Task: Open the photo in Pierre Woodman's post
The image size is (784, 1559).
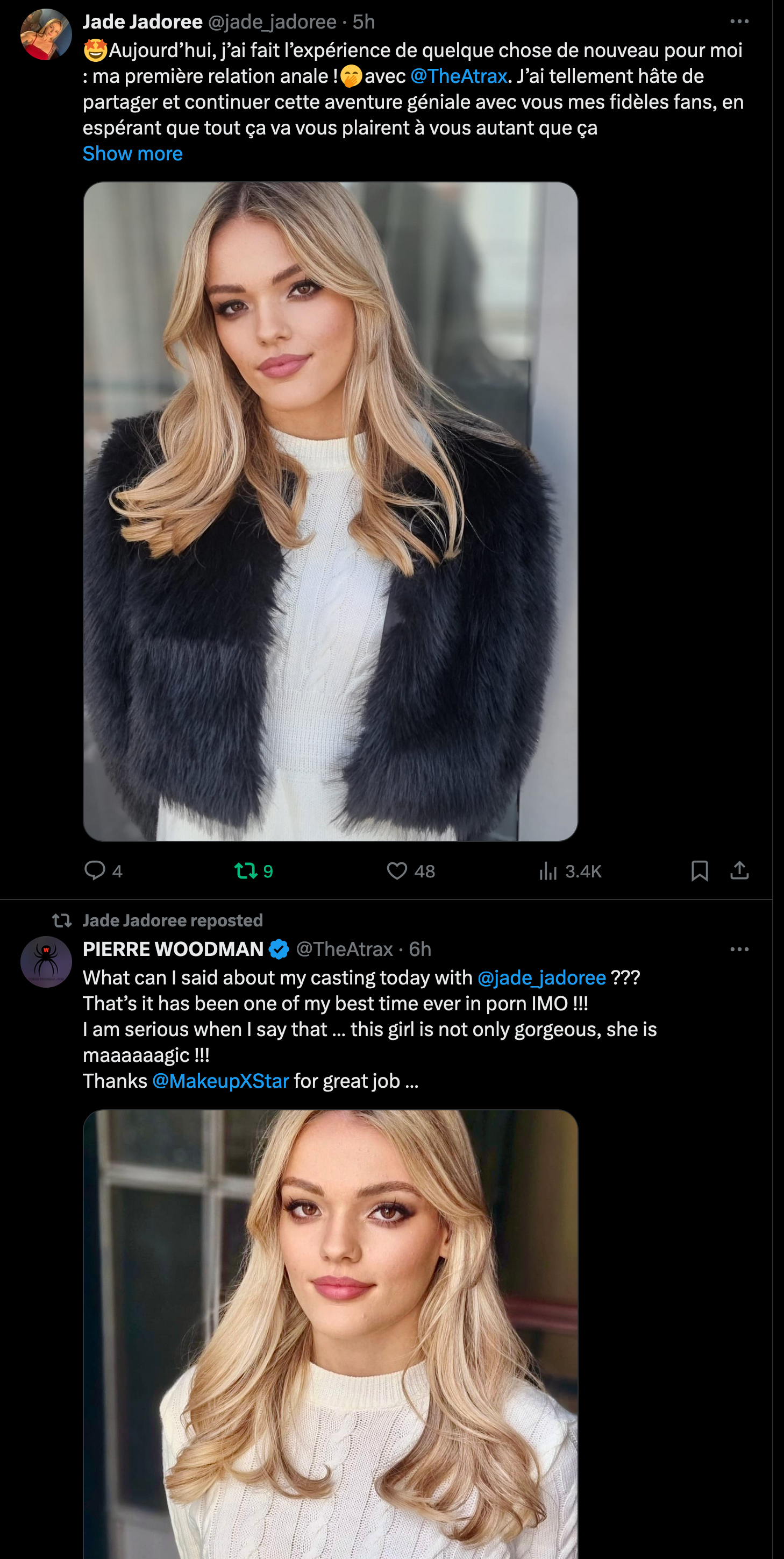Action: [330, 1331]
